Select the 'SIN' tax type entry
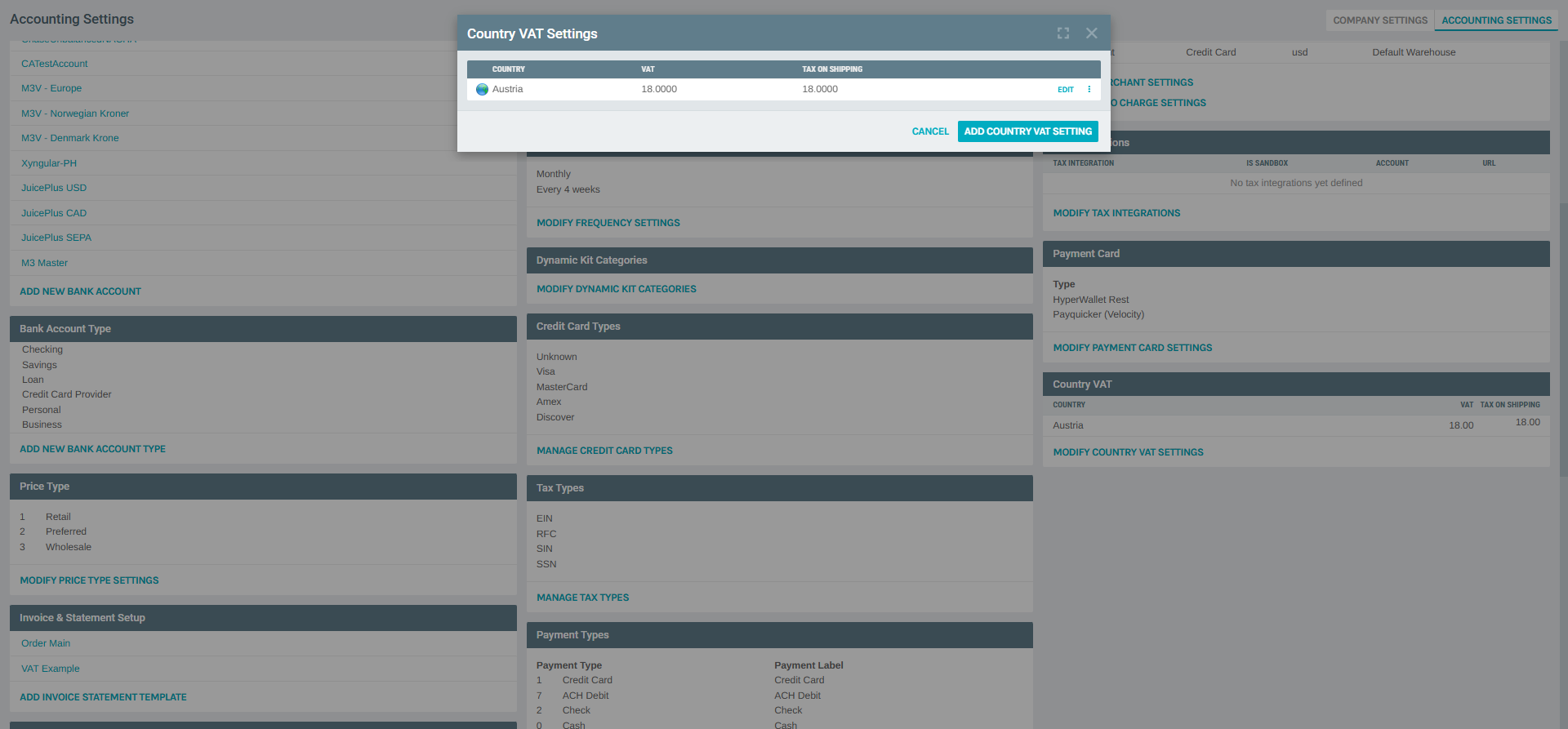This screenshot has width=1568, height=729. [x=544, y=549]
